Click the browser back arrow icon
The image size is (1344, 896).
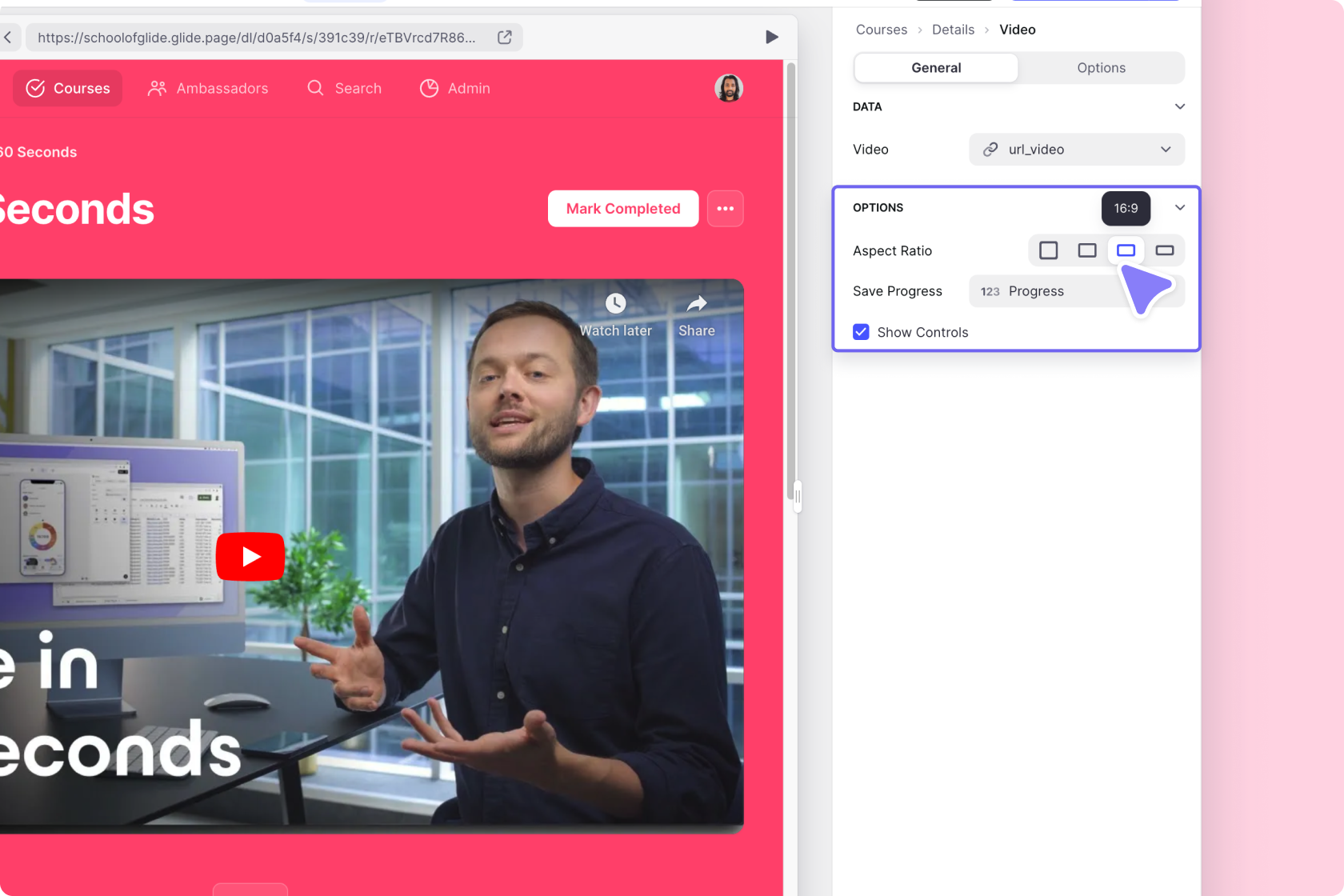tap(8, 37)
